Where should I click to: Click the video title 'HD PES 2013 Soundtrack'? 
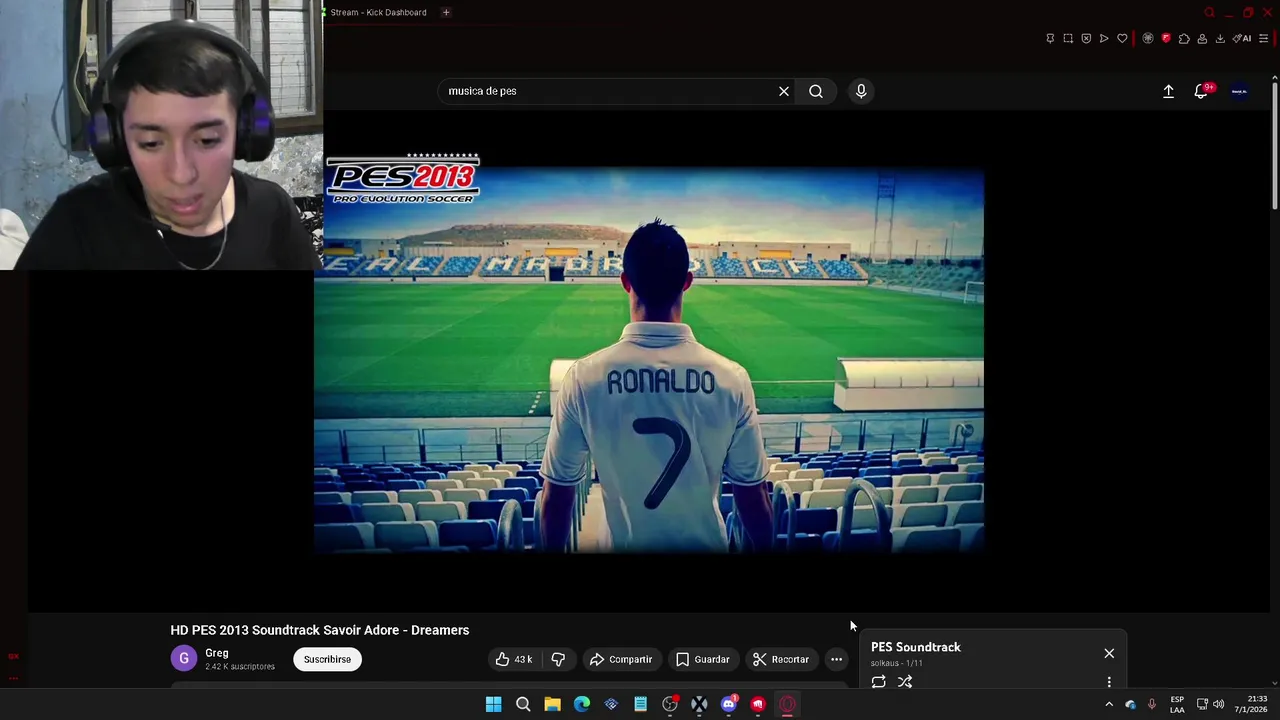319,630
